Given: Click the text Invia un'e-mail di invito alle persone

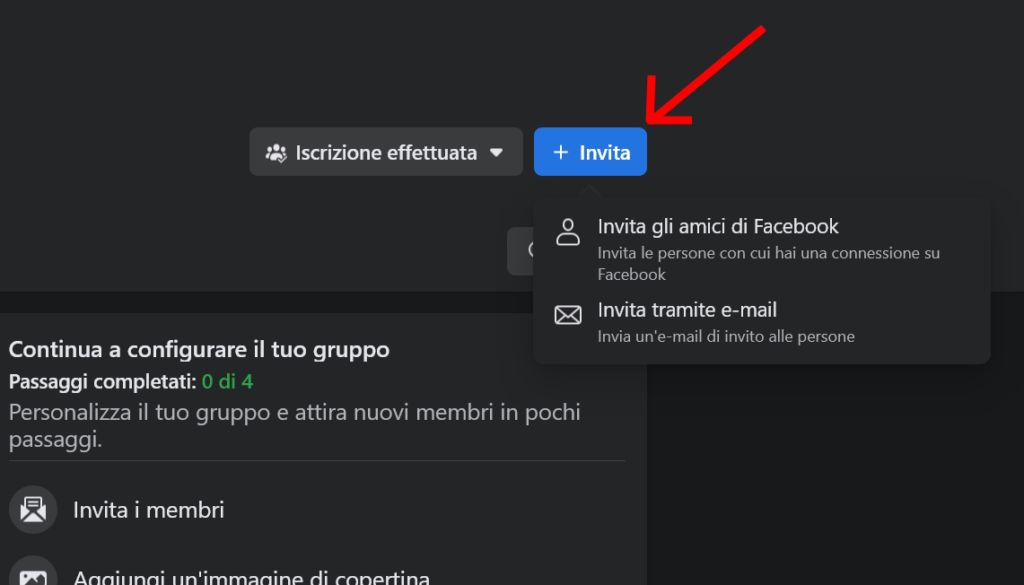Looking at the screenshot, I should click(726, 336).
